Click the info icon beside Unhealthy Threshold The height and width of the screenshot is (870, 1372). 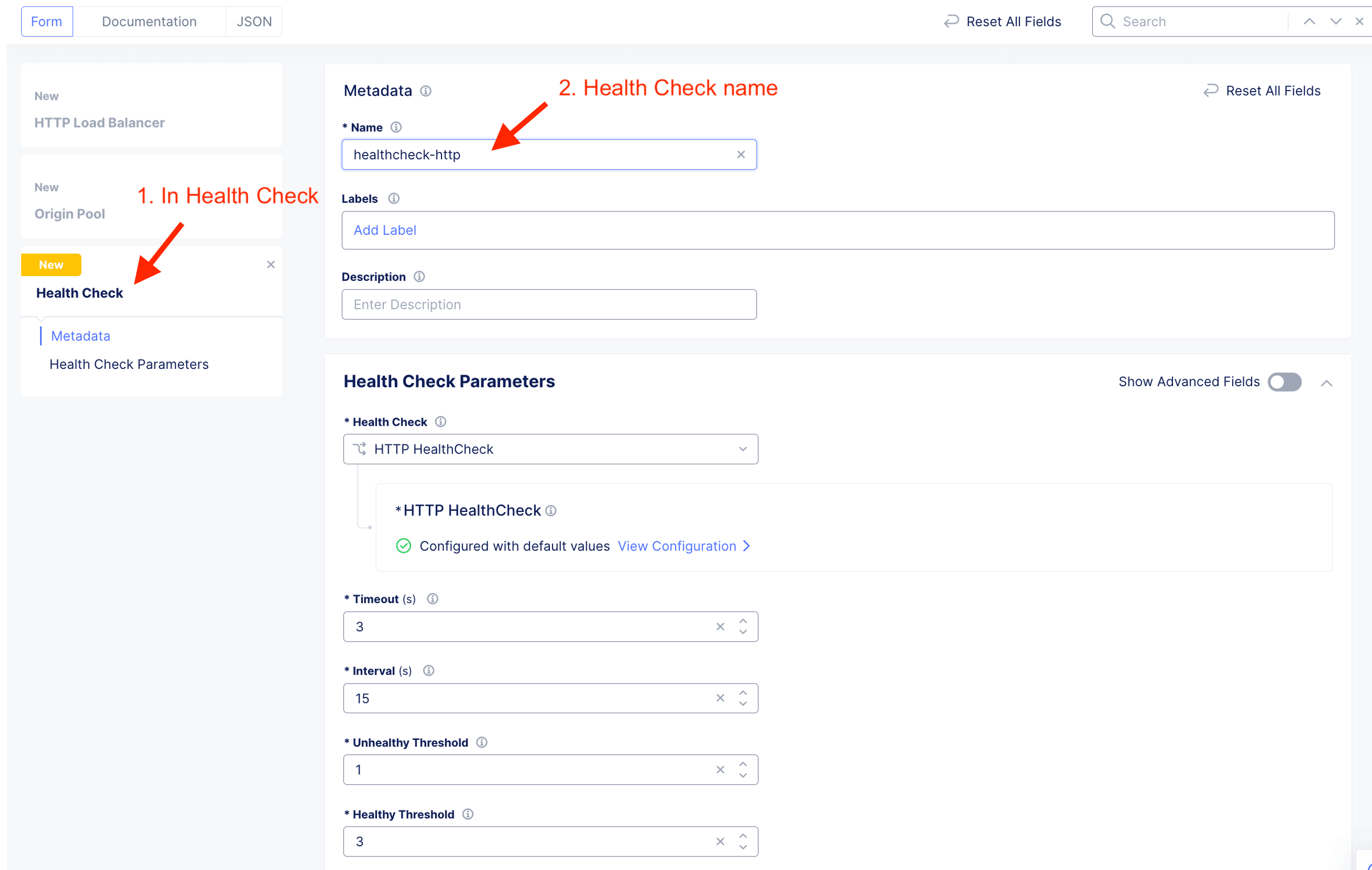[482, 743]
